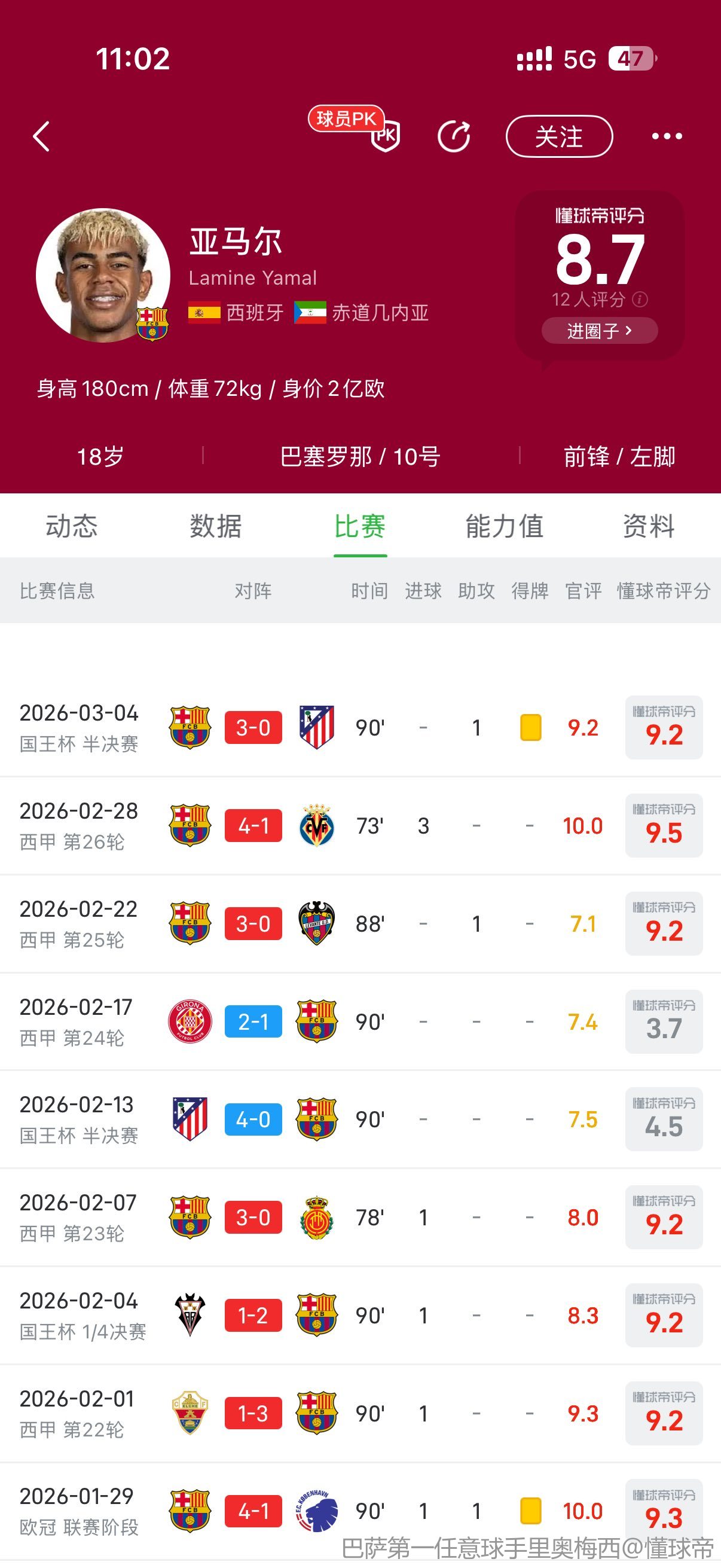Tap the Copenhagen crest in 01-29 match
This screenshot has width=721, height=1568.
[316, 1511]
